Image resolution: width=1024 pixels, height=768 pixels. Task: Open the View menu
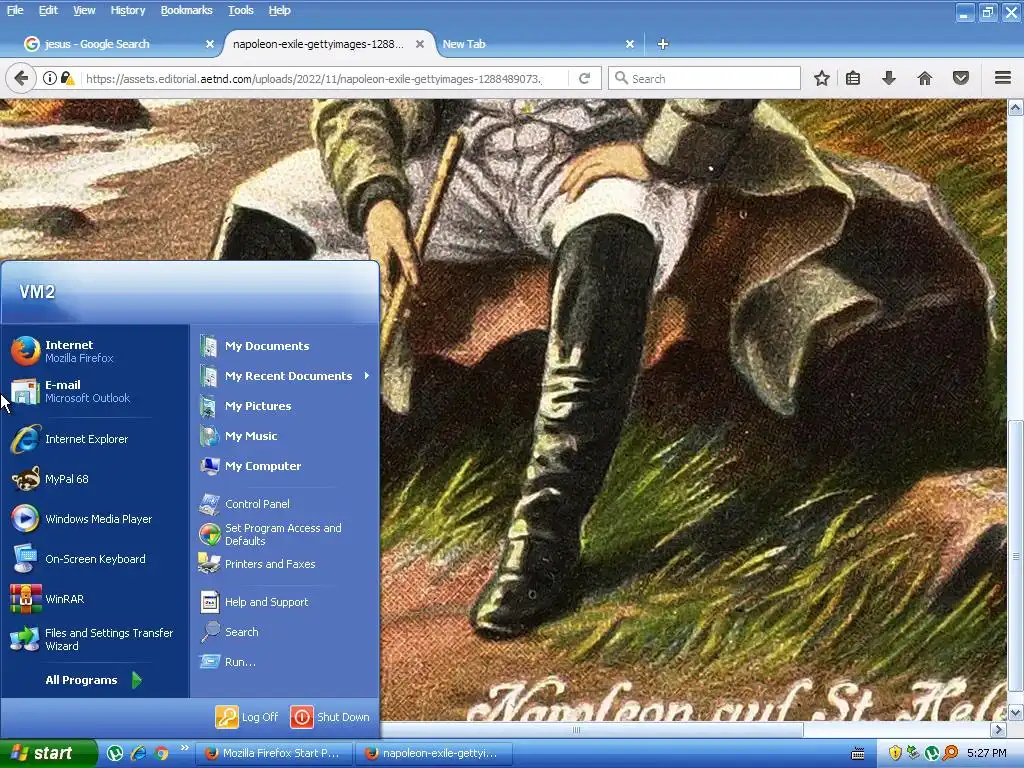[84, 10]
